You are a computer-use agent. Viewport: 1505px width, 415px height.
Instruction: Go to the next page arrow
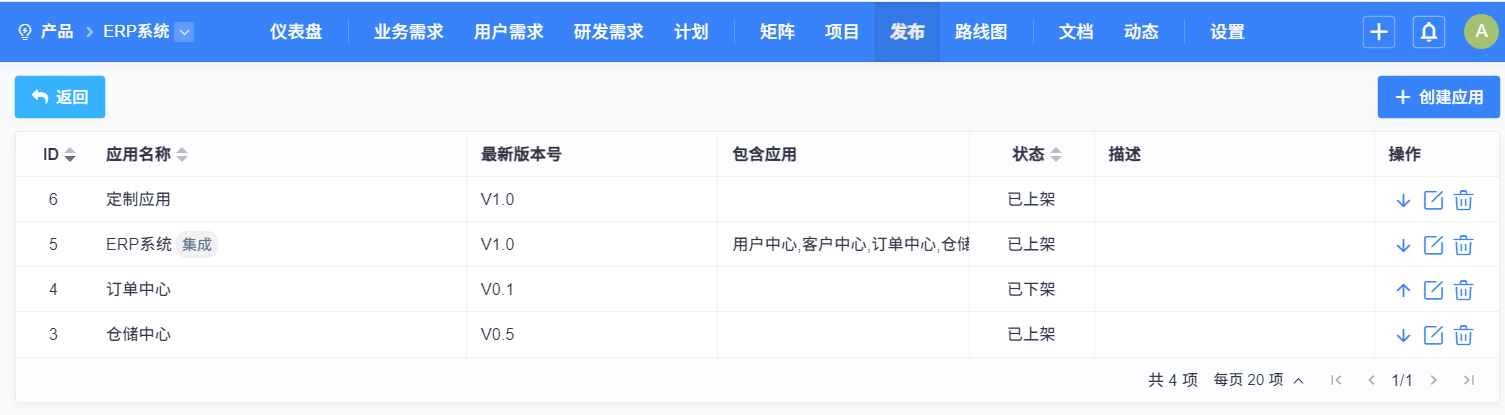pos(1433,380)
